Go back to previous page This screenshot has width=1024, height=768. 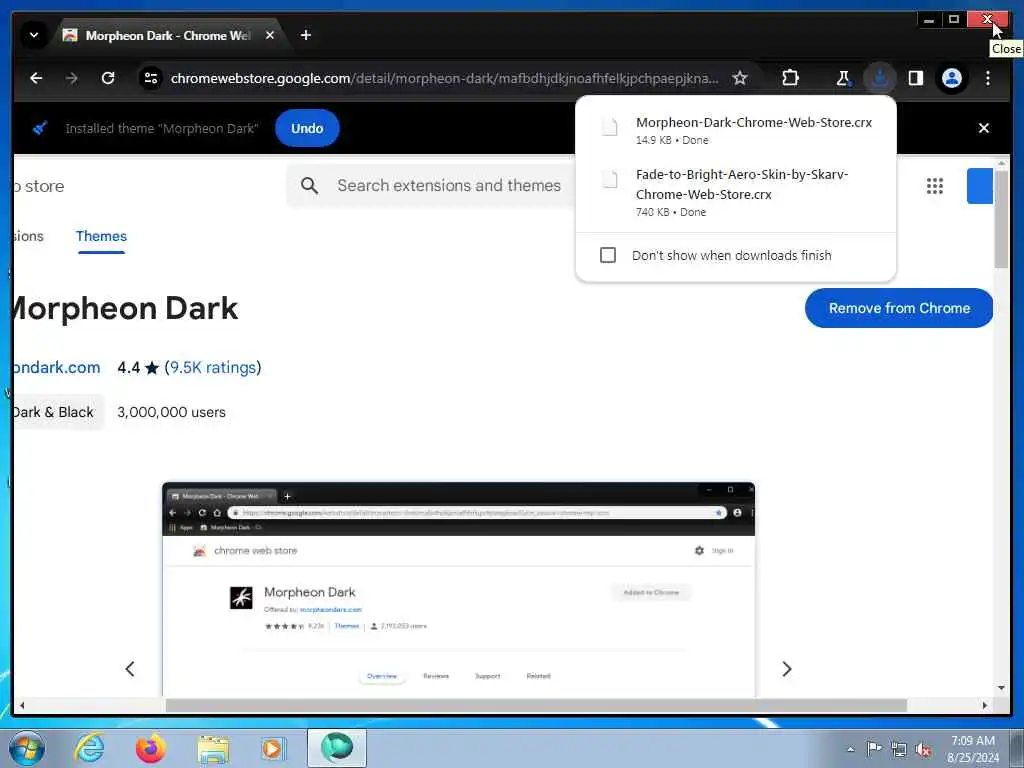click(x=36, y=78)
